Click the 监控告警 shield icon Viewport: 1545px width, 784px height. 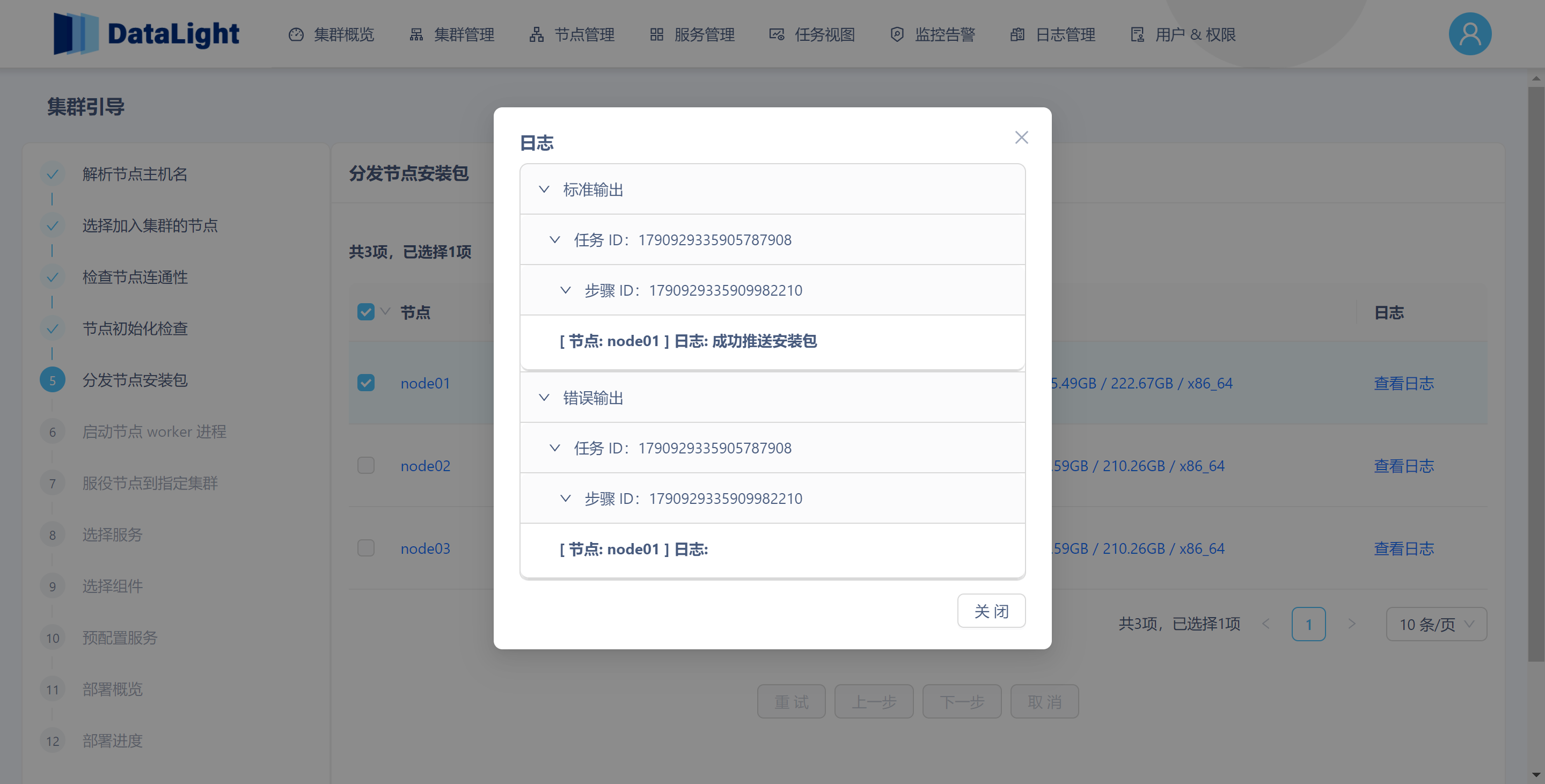[x=897, y=35]
